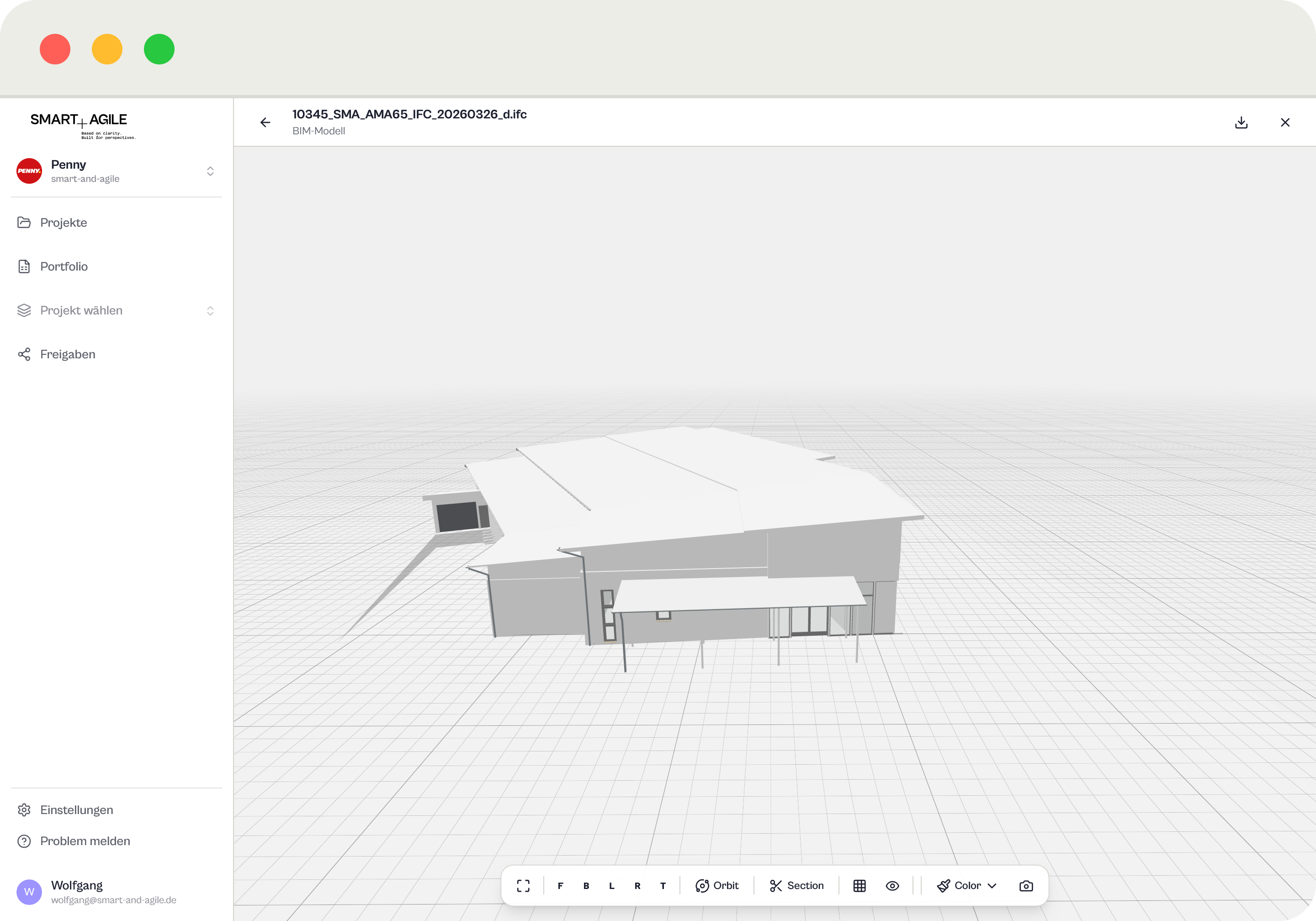Image resolution: width=1316 pixels, height=921 pixels.
Task: Fit model to view with frame icon
Action: (x=523, y=886)
